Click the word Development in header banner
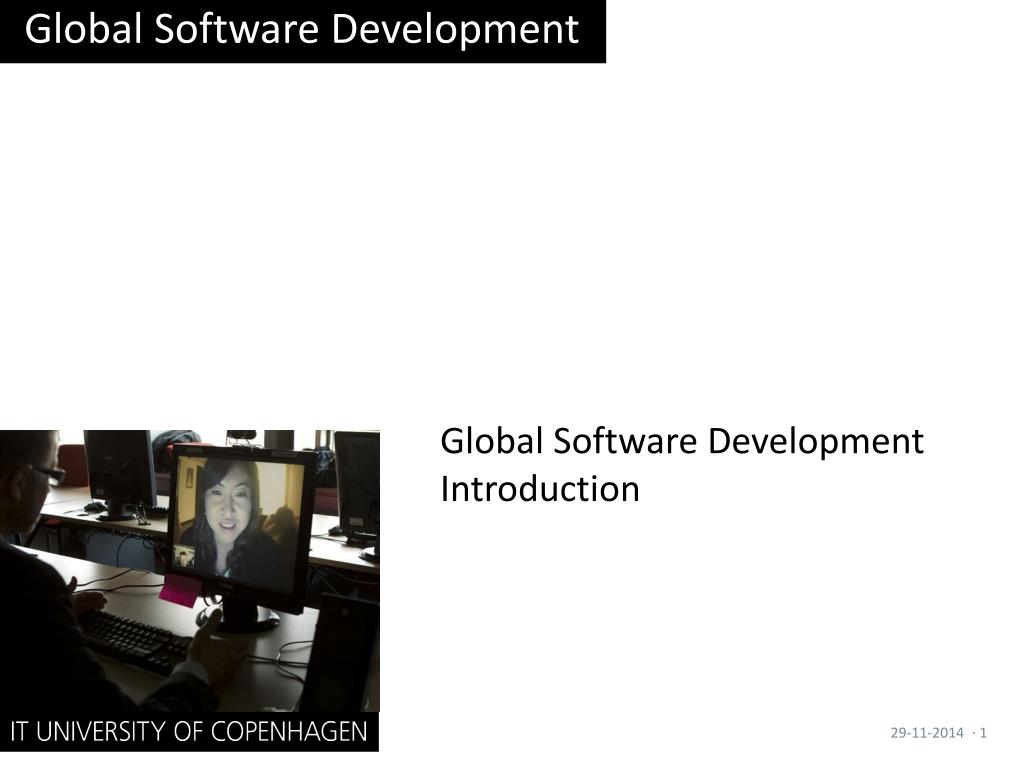Screen dimensions: 1024x768 pyautogui.click(x=455, y=29)
